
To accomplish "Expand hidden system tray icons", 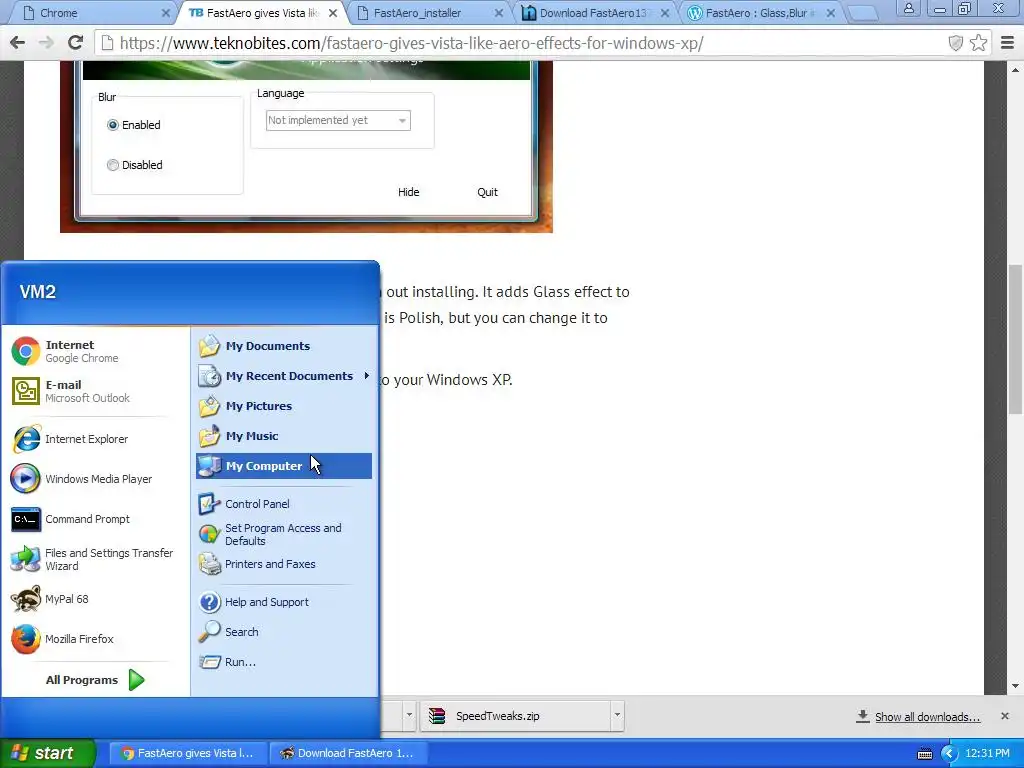I will tap(949, 753).
